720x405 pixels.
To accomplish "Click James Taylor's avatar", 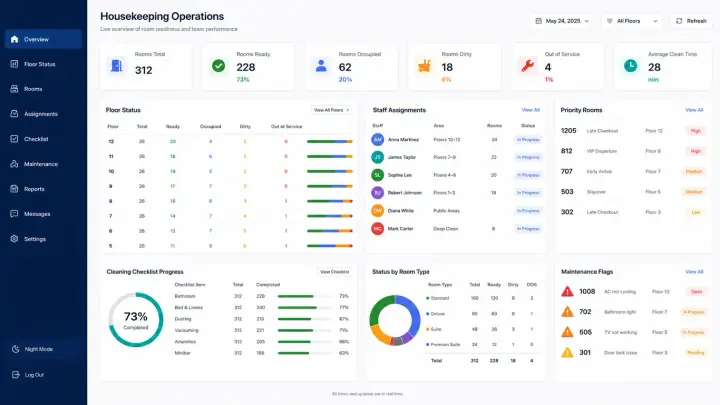I will (377, 157).
